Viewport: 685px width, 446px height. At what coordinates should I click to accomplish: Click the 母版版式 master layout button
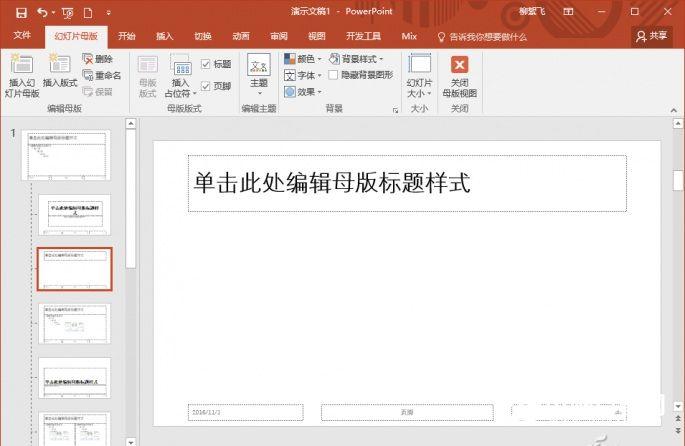click(148, 76)
